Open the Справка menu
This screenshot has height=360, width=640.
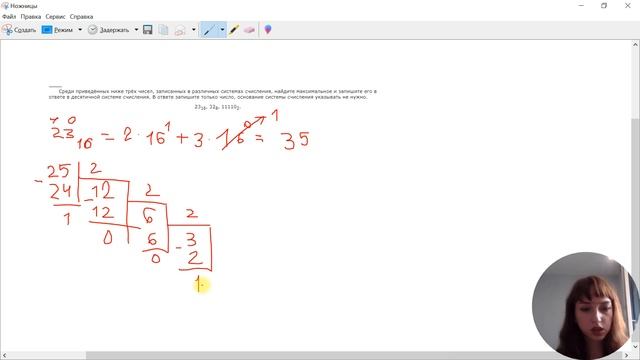point(82,17)
